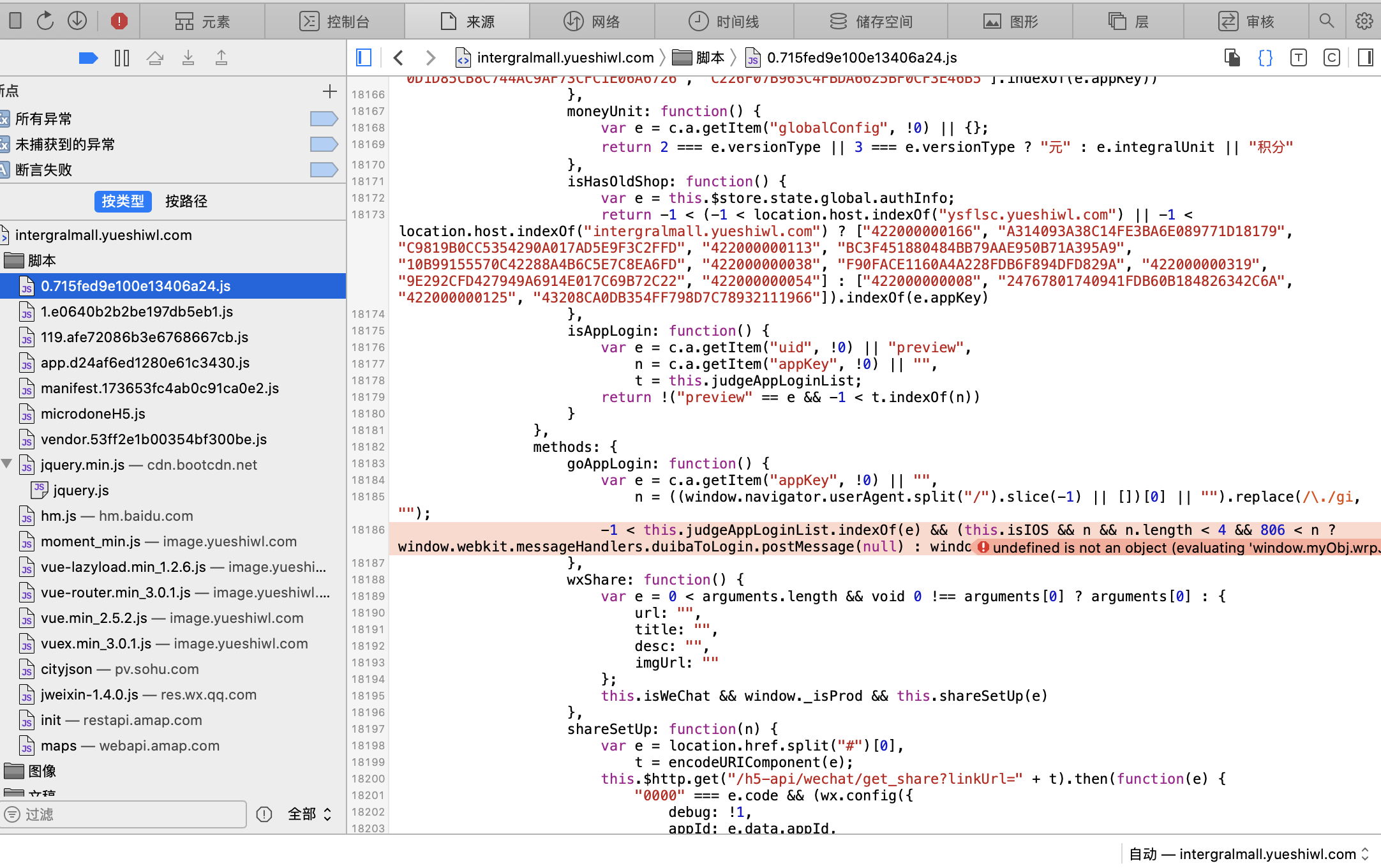The image size is (1381, 868).
Task: Click the step into debugger icon
Action: click(x=188, y=58)
